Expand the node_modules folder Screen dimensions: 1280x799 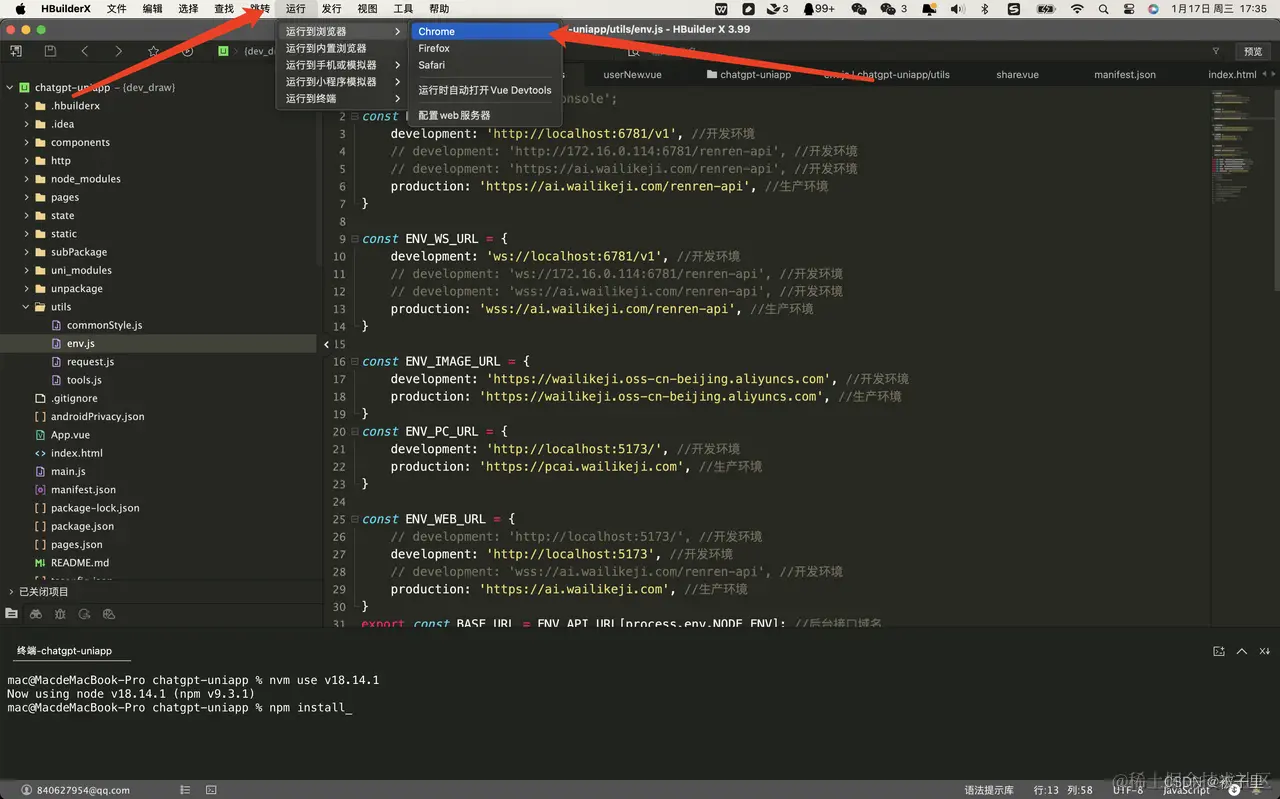27,179
